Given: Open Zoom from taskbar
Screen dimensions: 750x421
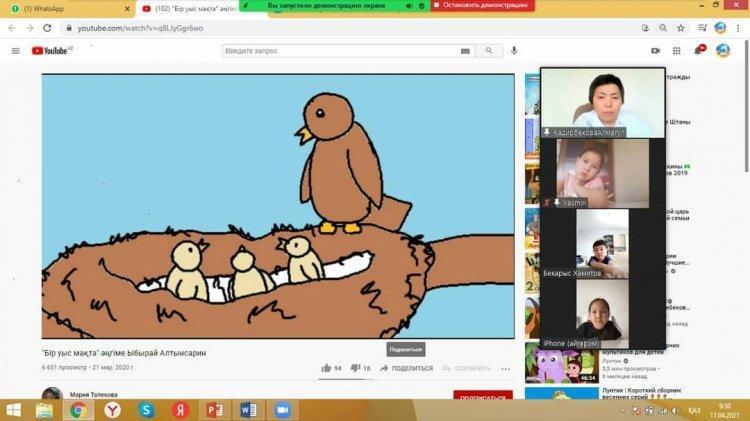Looking at the screenshot, I should click(282, 410).
